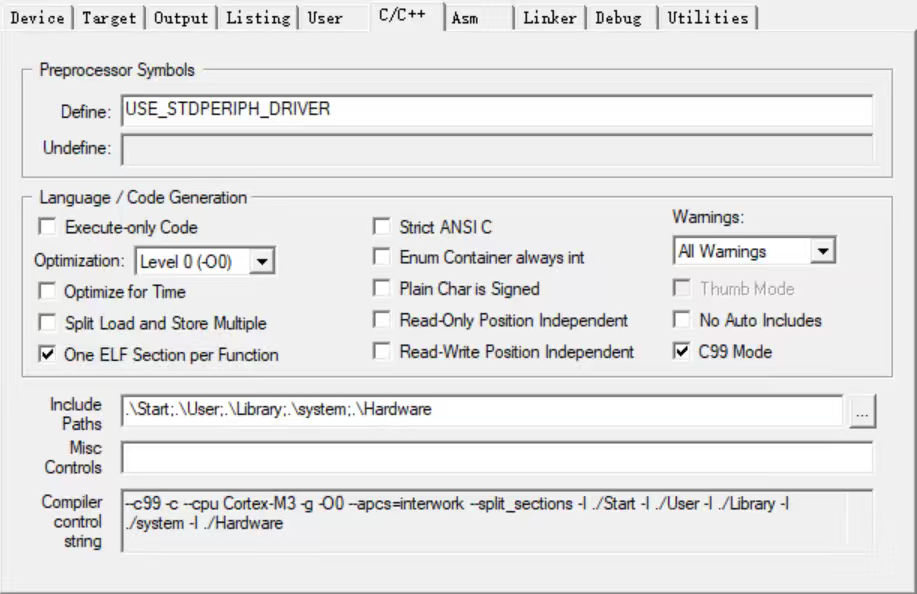Click the Define input field
917x594 pixels.
click(497, 110)
